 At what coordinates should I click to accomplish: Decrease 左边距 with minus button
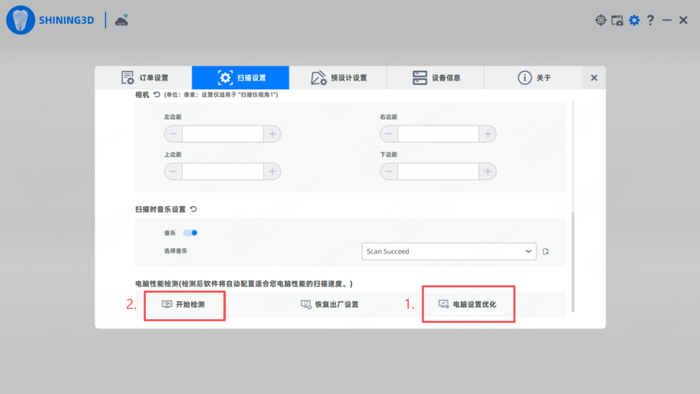pyautogui.click(x=173, y=134)
